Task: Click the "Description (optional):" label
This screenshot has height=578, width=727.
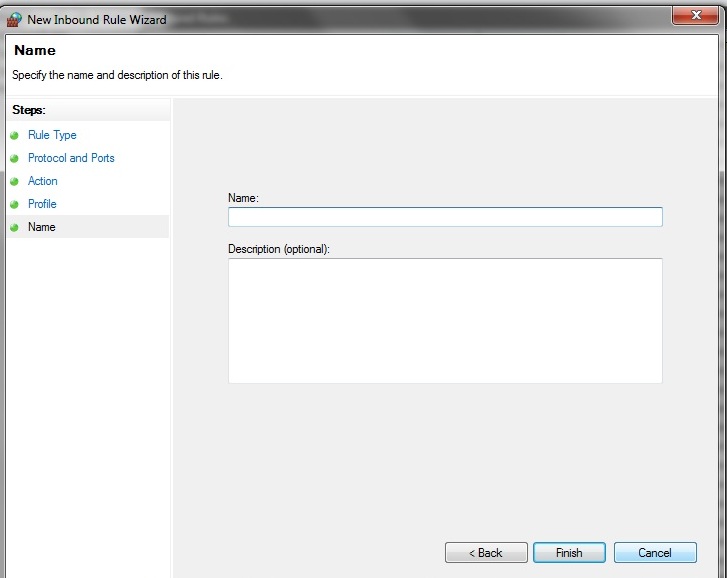Action: [279, 248]
